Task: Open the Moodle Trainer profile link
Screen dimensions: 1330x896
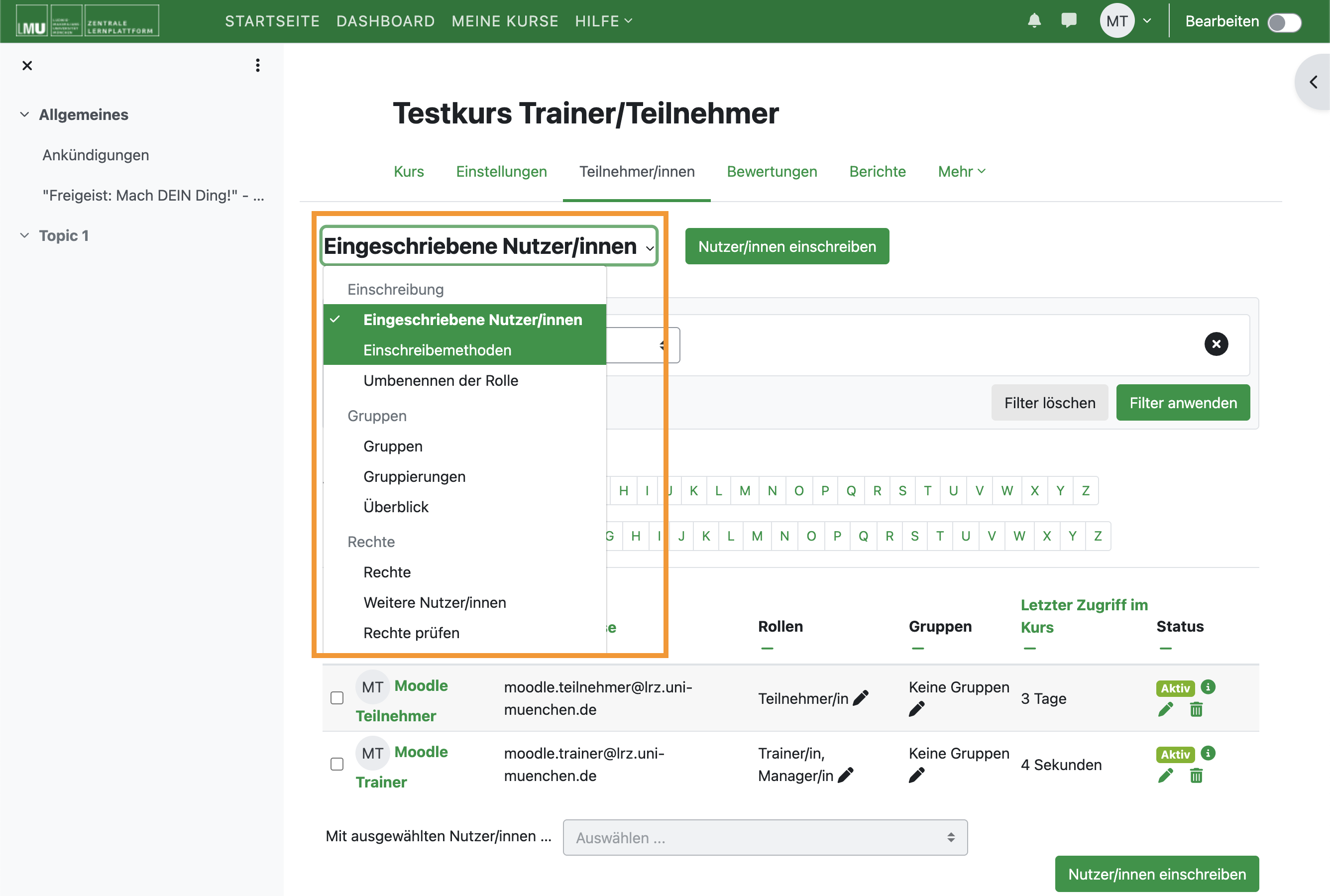Action: click(401, 766)
